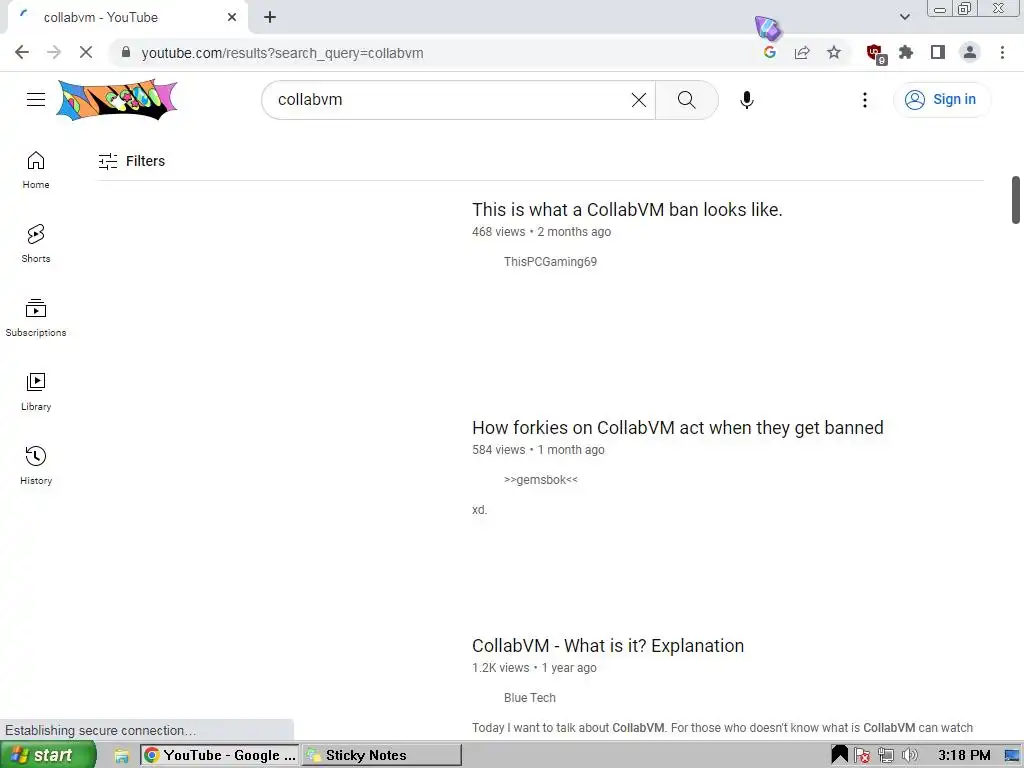Go back with the browser back arrow

click(22, 52)
